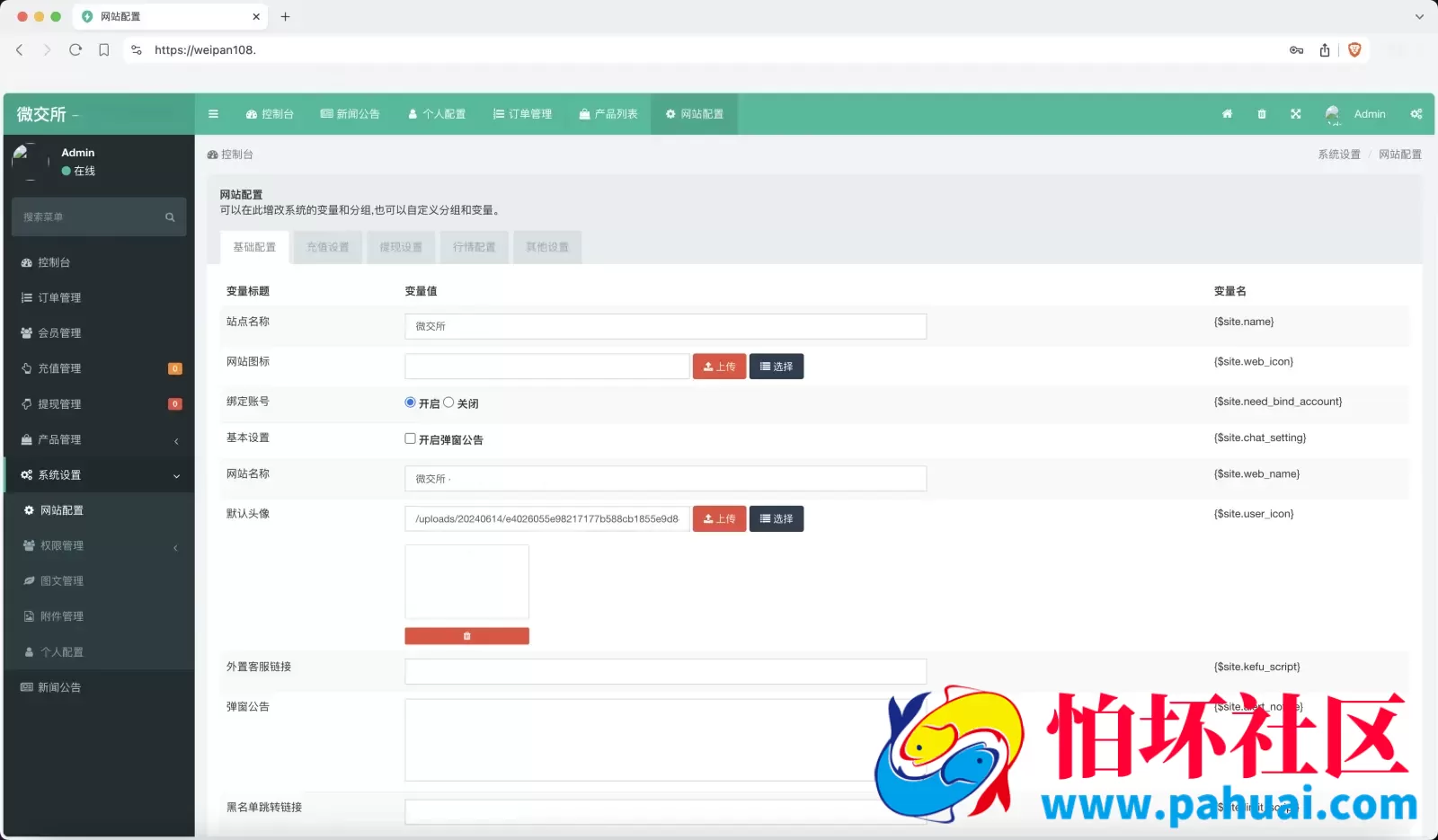Click 选择 button for 默认头像
This screenshot has height=840, width=1438.
pos(777,518)
